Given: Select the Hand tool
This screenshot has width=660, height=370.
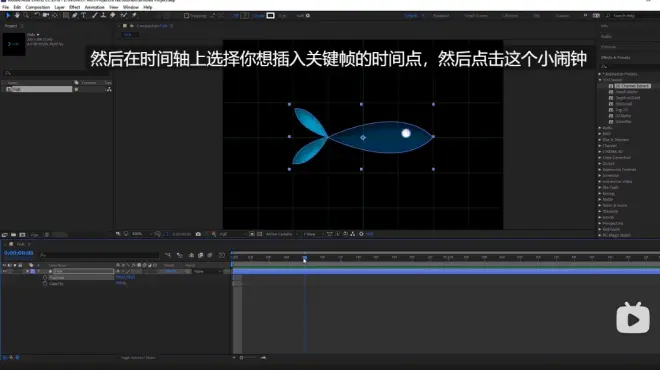Looking at the screenshot, I should [17, 16].
